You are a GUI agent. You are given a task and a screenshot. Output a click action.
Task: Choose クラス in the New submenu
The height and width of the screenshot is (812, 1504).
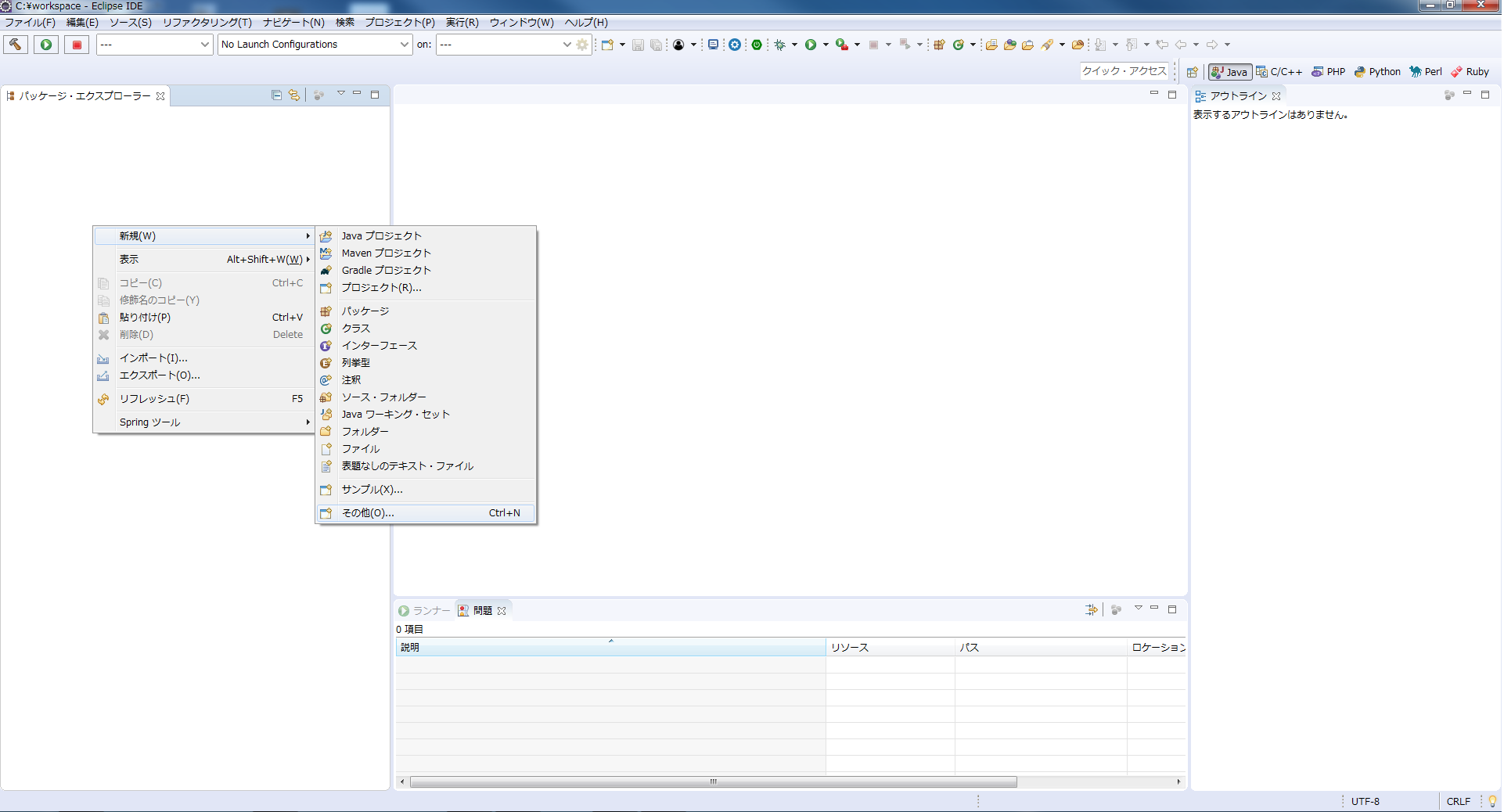[x=426, y=329]
